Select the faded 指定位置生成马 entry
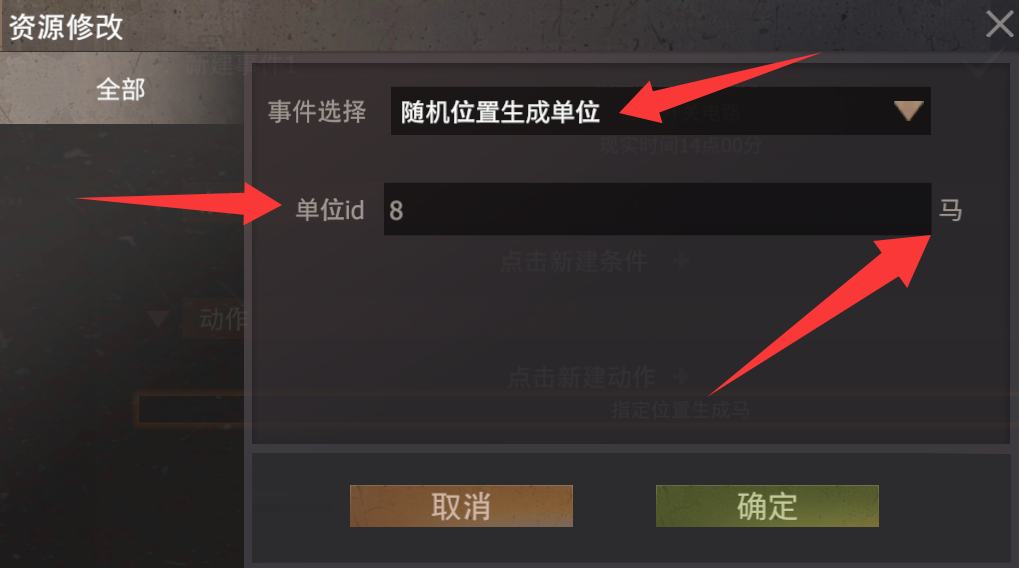The width and height of the screenshot is (1019, 568). click(x=680, y=410)
